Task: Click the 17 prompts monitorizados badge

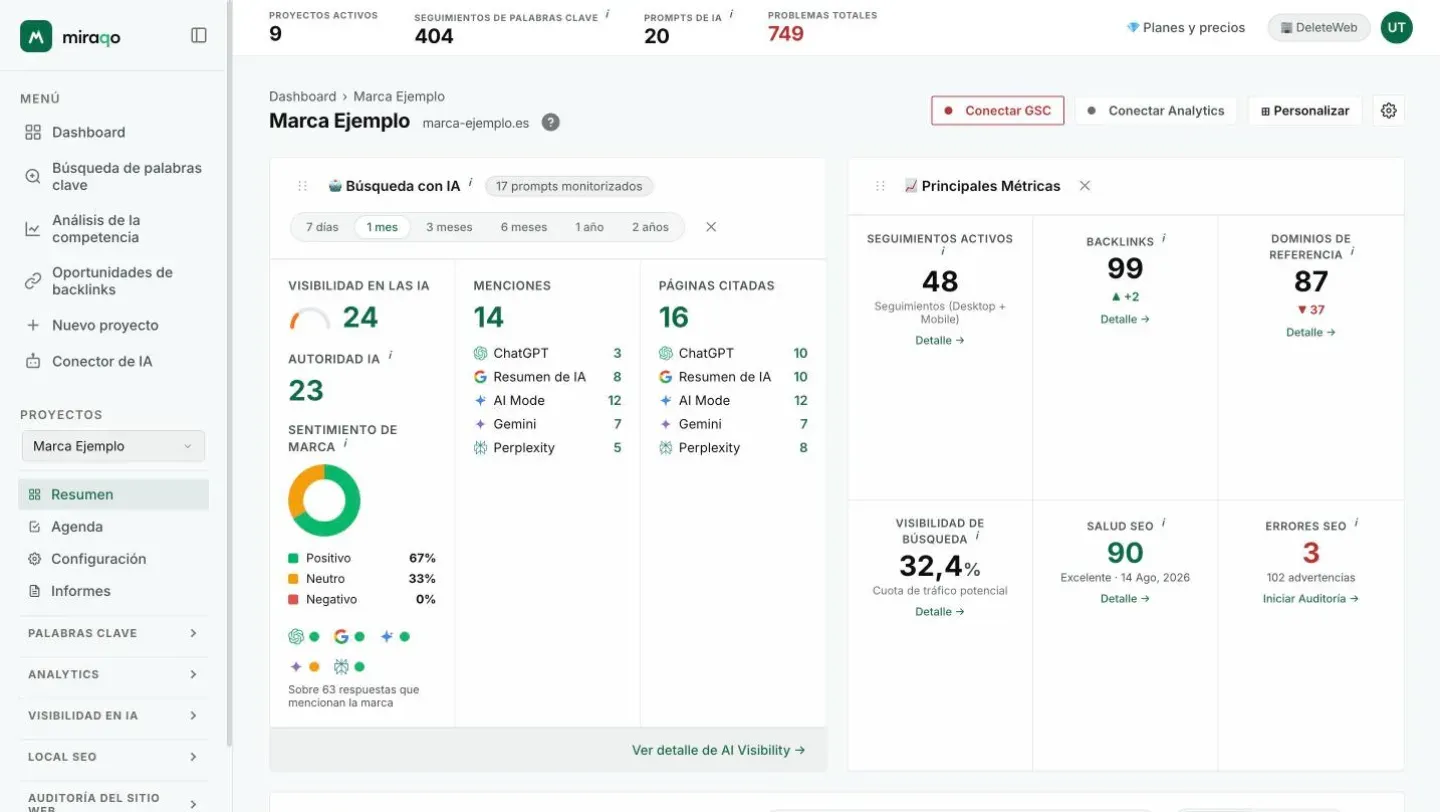Action: tap(570, 186)
